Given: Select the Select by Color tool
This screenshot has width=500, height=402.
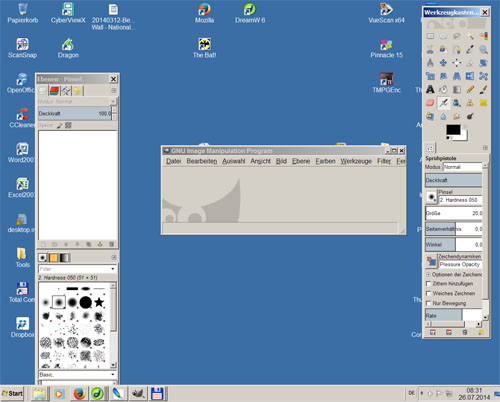Looking at the screenshot, I should point(483,36).
